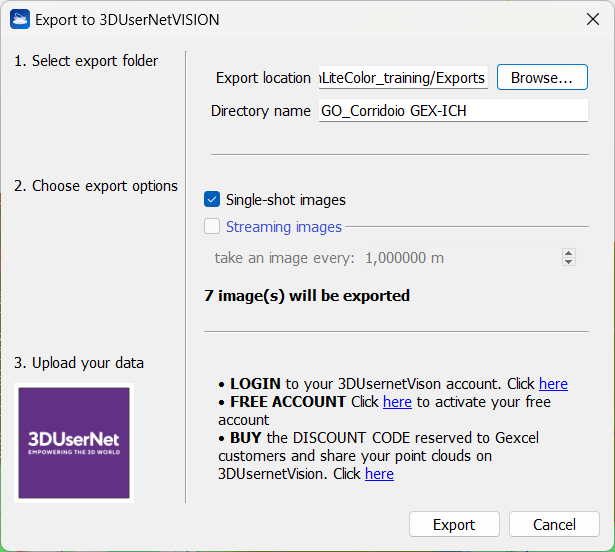Click the '2. Choose export options' heading

96,186
